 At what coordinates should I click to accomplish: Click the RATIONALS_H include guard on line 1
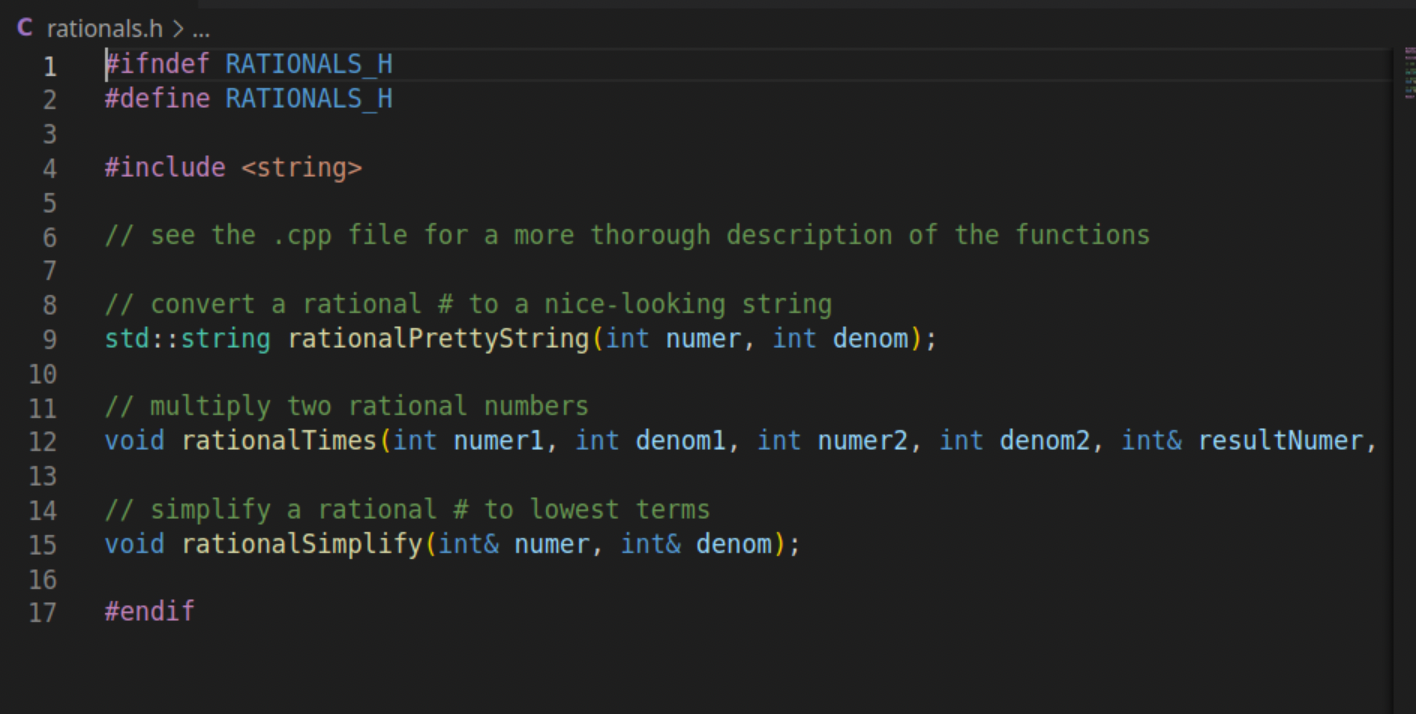point(307,64)
